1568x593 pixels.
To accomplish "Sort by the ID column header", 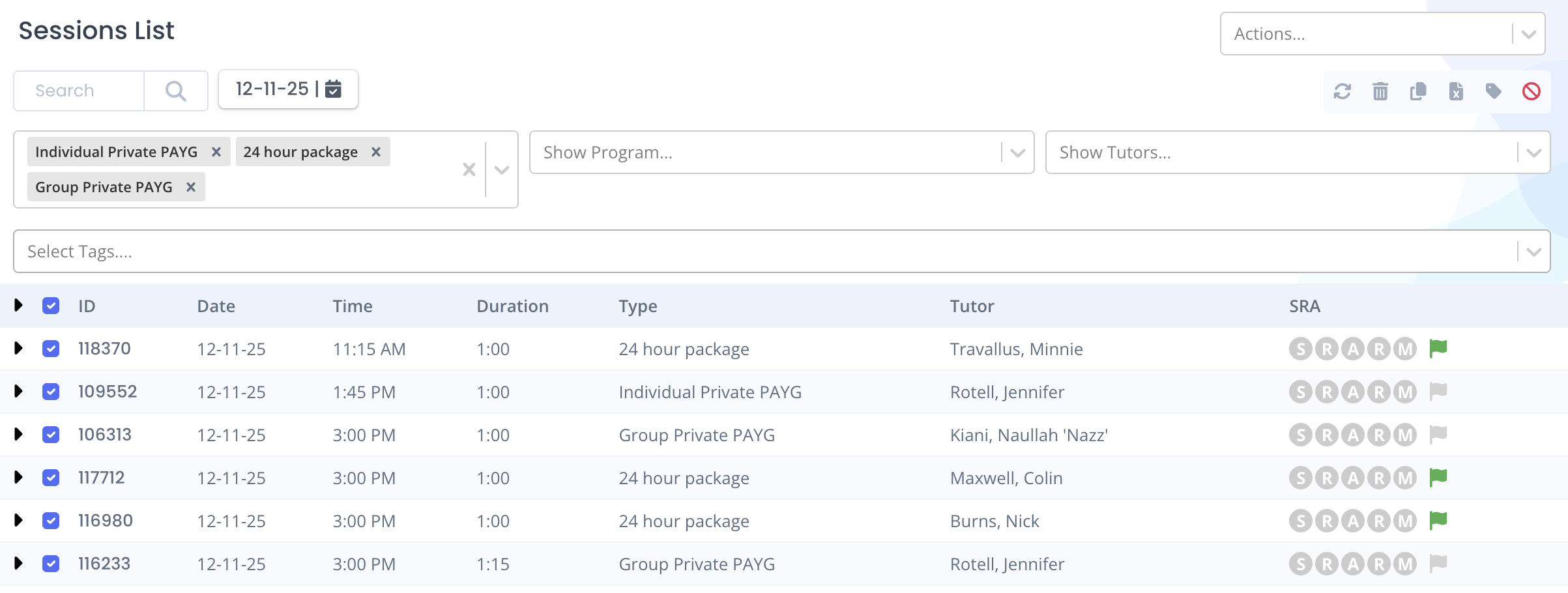I will [x=87, y=306].
